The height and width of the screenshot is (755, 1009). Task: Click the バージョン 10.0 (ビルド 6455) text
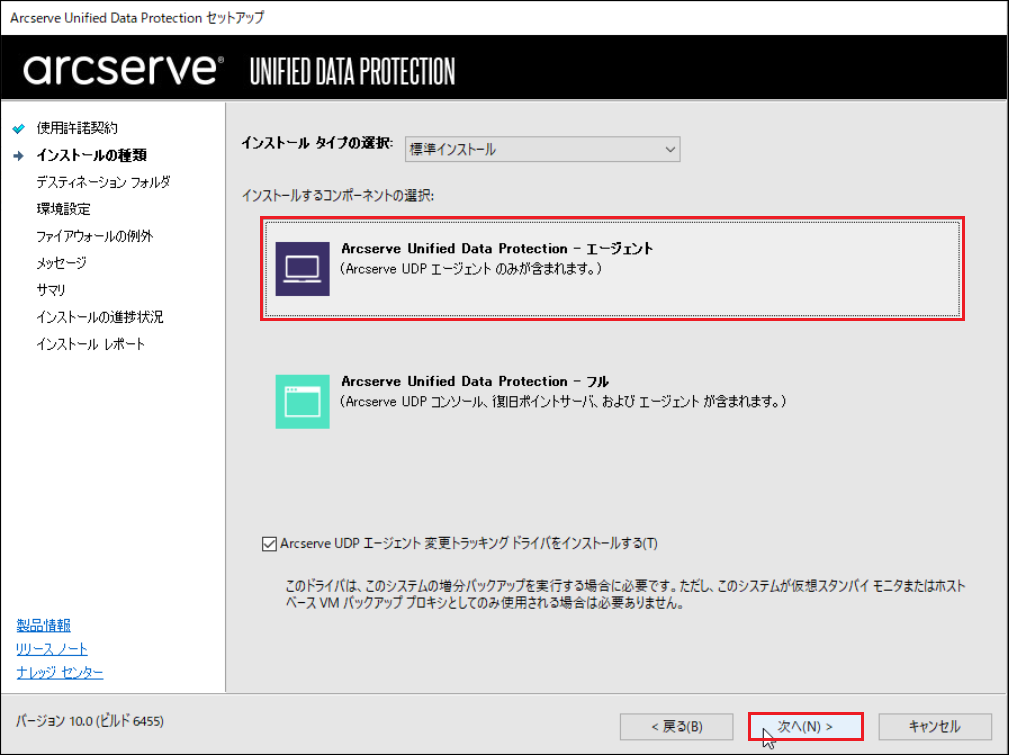pyautogui.click(x=90, y=721)
